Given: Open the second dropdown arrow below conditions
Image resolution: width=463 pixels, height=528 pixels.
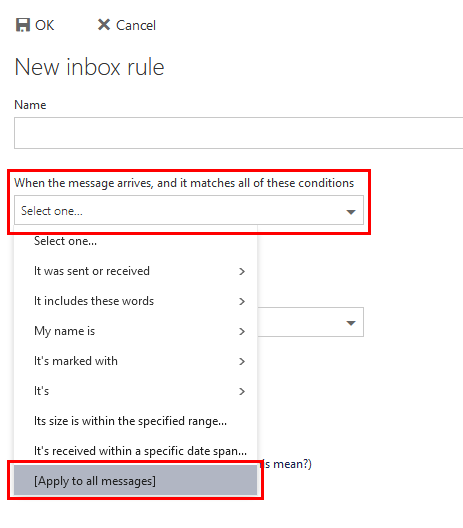Looking at the screenshot, I should point(351,323).
